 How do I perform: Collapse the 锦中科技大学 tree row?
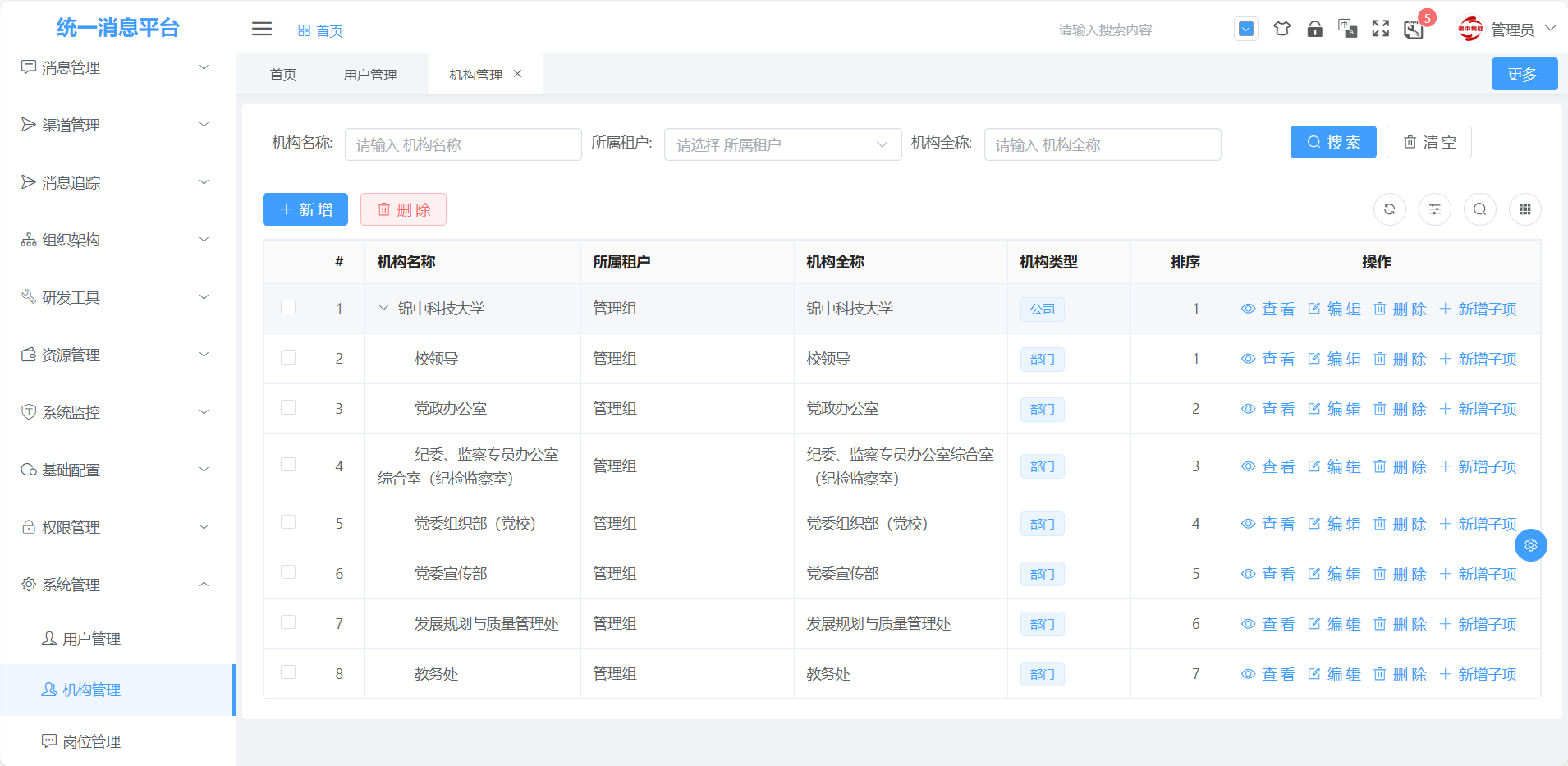click(x=383, y=309)
